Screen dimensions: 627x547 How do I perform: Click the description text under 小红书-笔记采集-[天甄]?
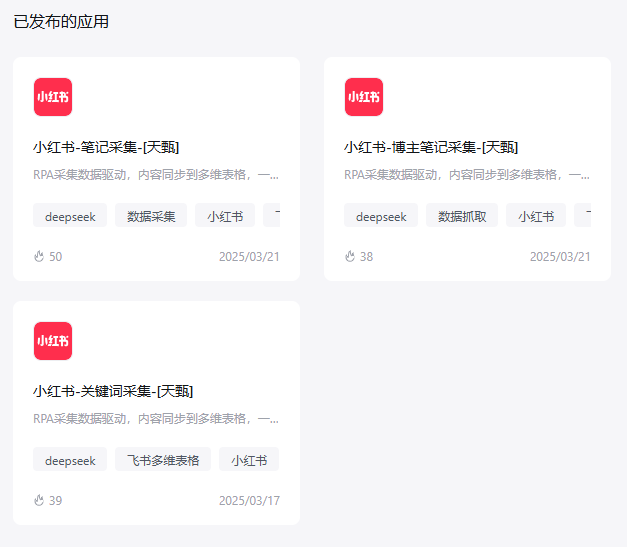tap(156, 175)
